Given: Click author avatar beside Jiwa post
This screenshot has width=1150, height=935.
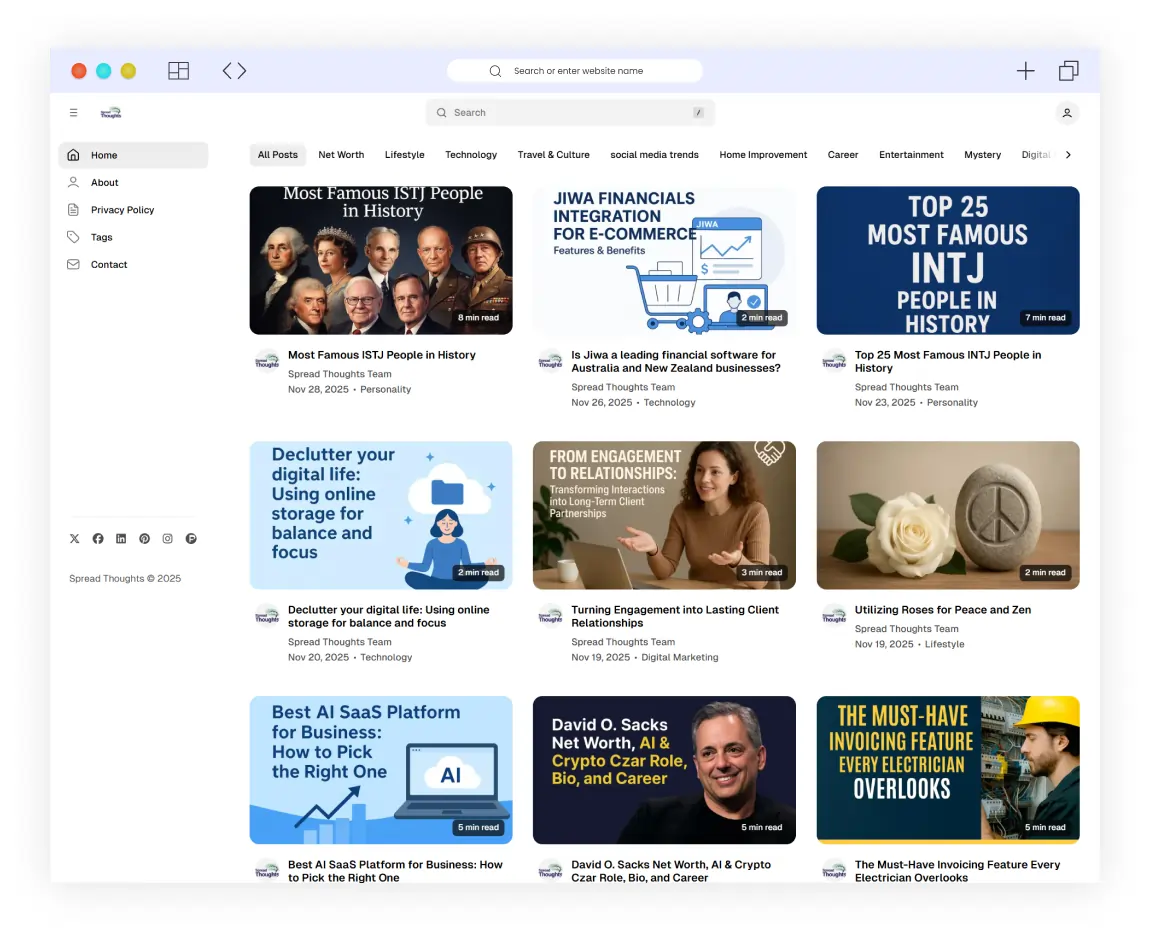Looking at the screenshot, I should tap(551, 361).
